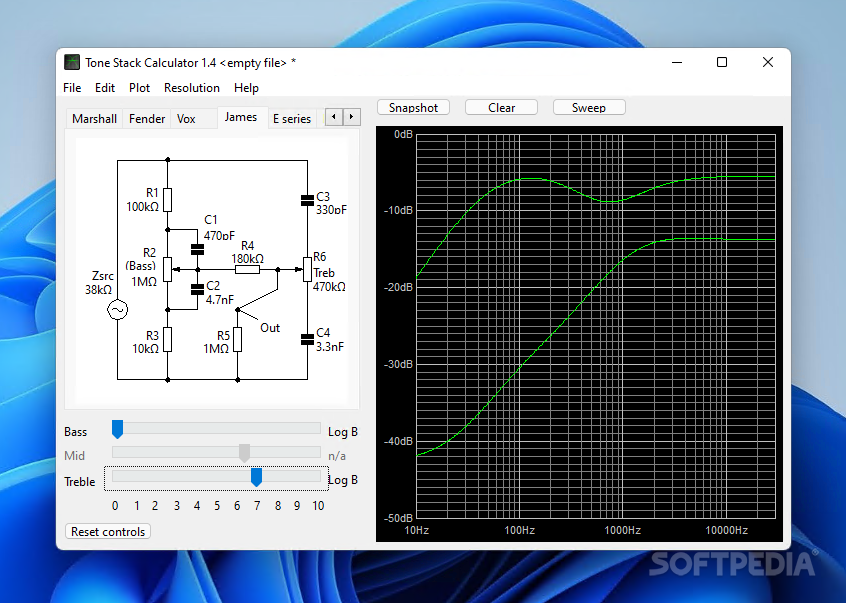Screen dimensions: 846x603
Task: Click the Reset controls button
Action: pos(108,531)
